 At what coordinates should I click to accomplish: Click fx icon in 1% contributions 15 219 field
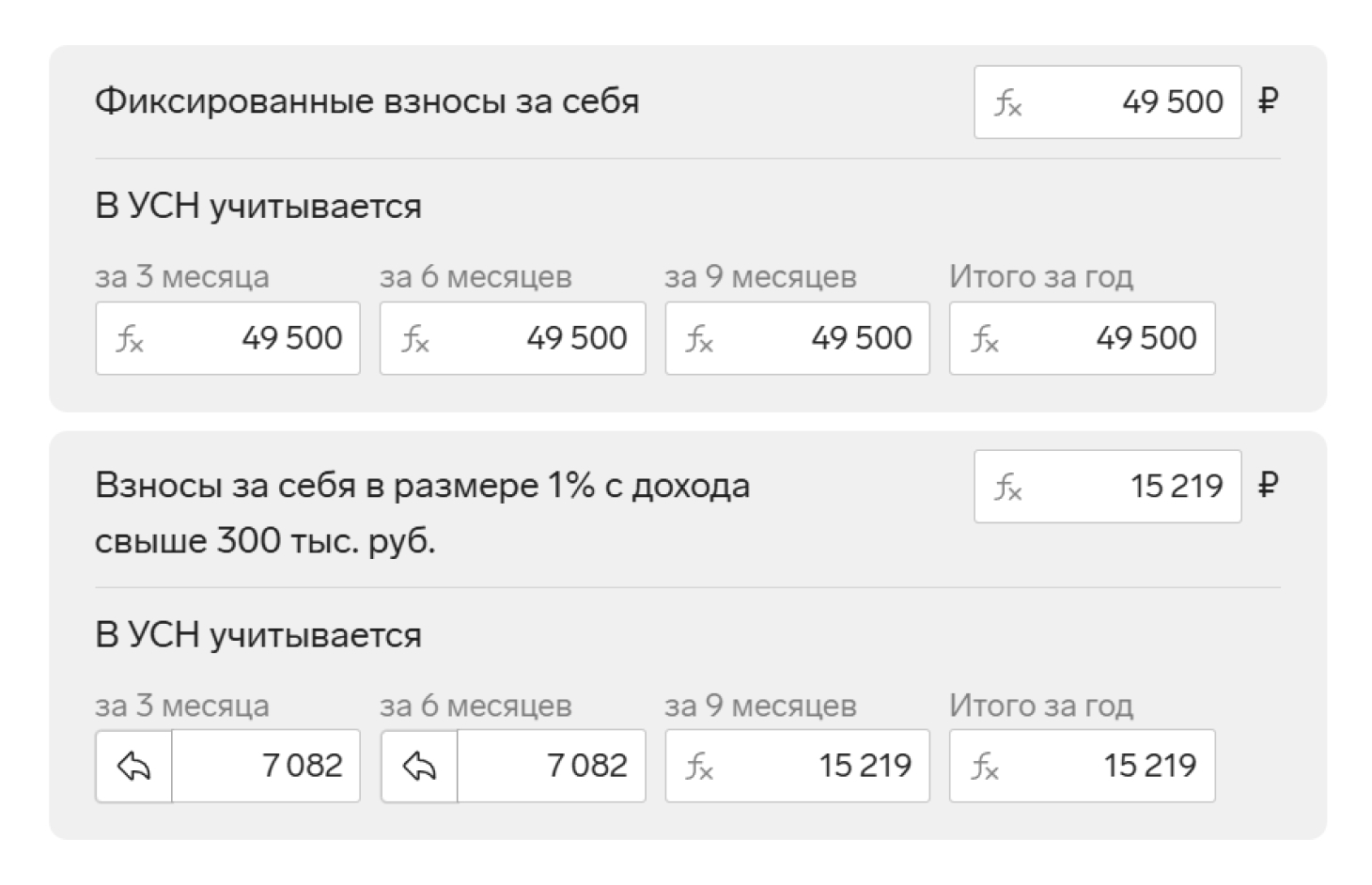(x=1007, y=487)
